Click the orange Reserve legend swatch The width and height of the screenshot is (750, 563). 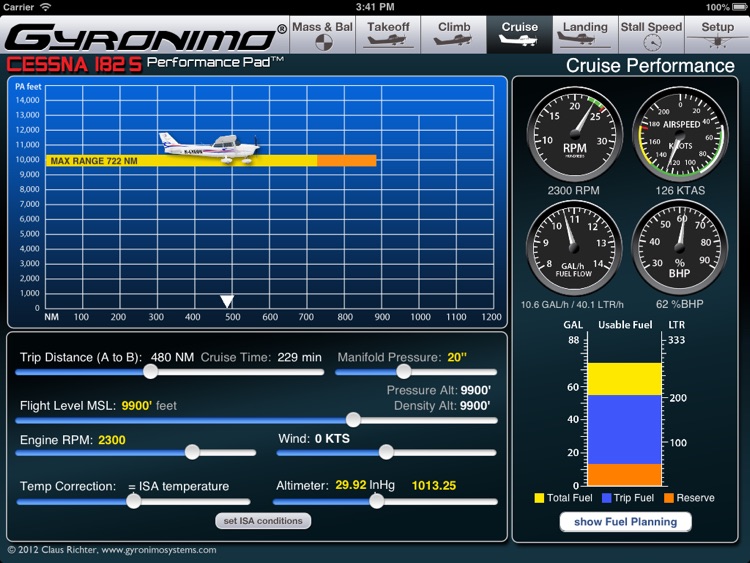669,498
